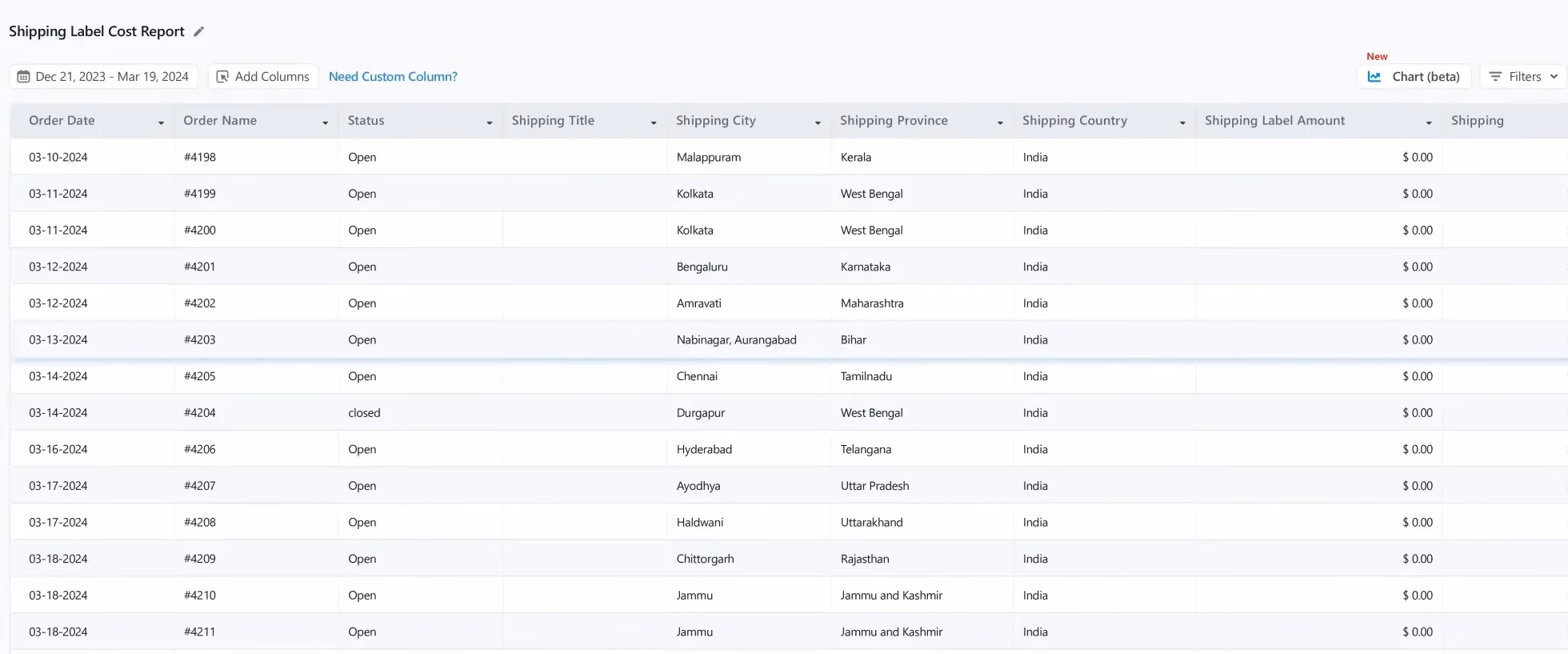Click order name #4211

click(200, 632)
